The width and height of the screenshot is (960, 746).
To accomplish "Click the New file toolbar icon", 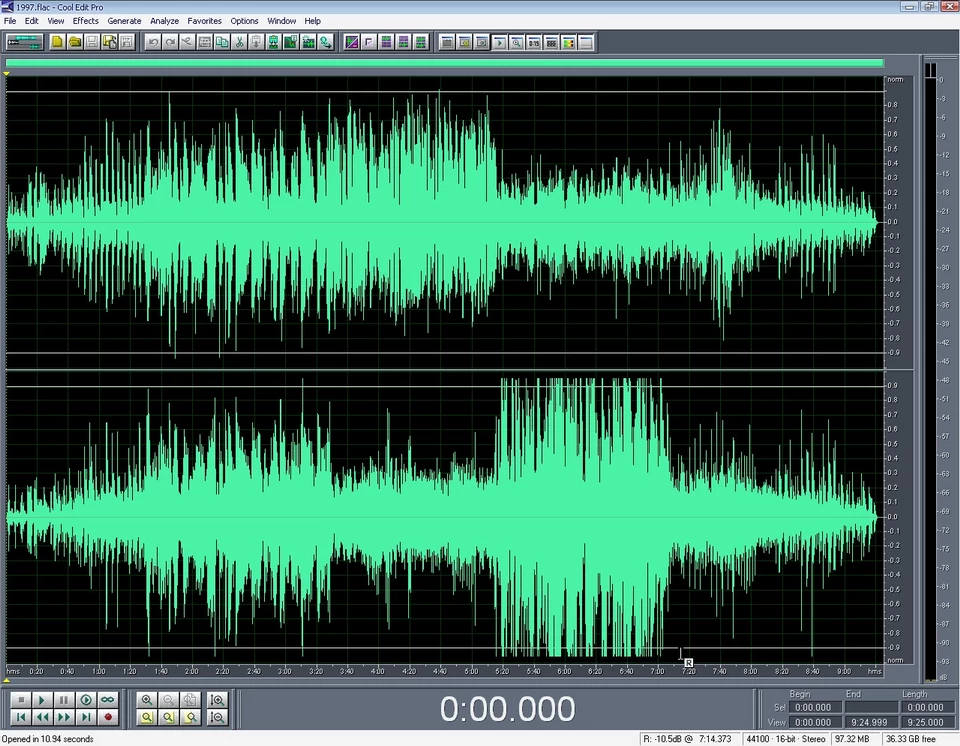I will [58, 42].
